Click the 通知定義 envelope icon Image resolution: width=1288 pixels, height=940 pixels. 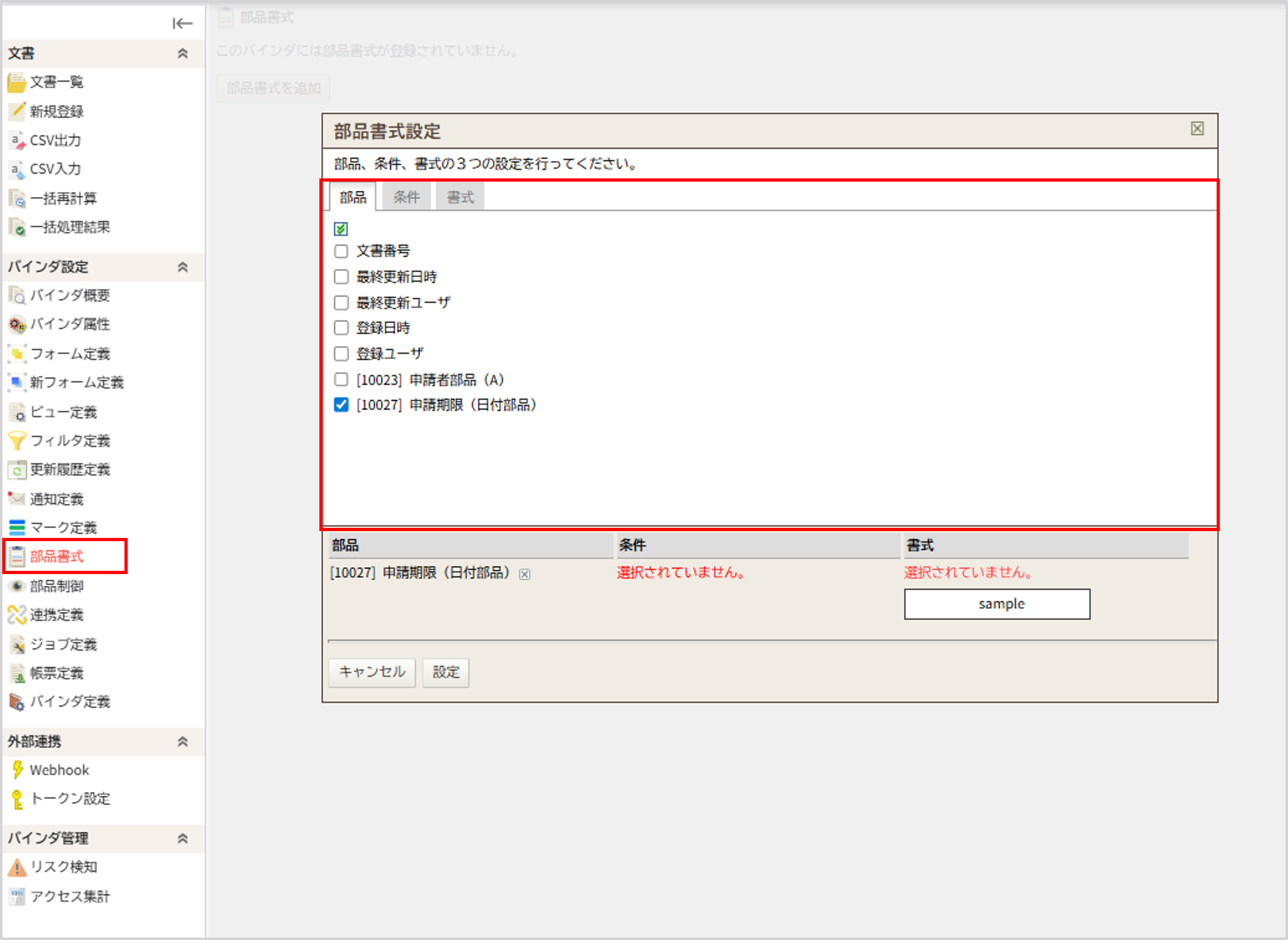coord(16,499)
